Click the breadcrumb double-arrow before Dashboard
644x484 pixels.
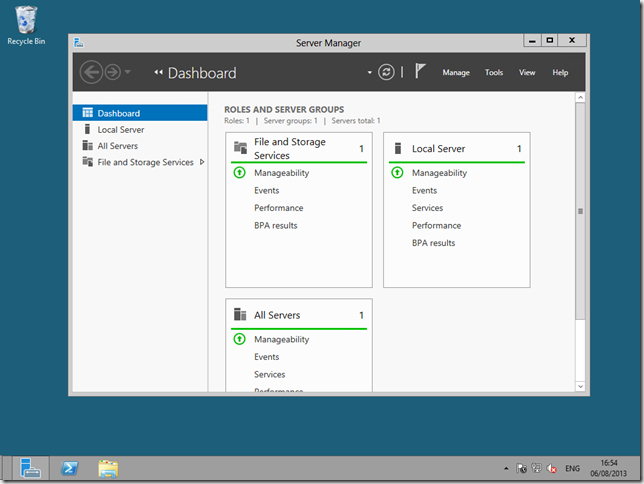[159, 72]
